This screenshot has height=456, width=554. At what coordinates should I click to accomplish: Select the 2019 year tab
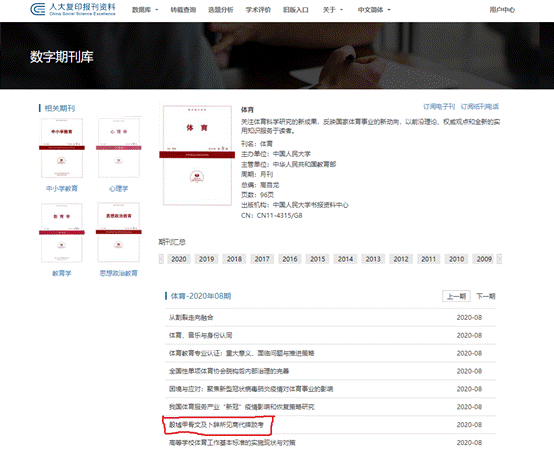(207, 259)
